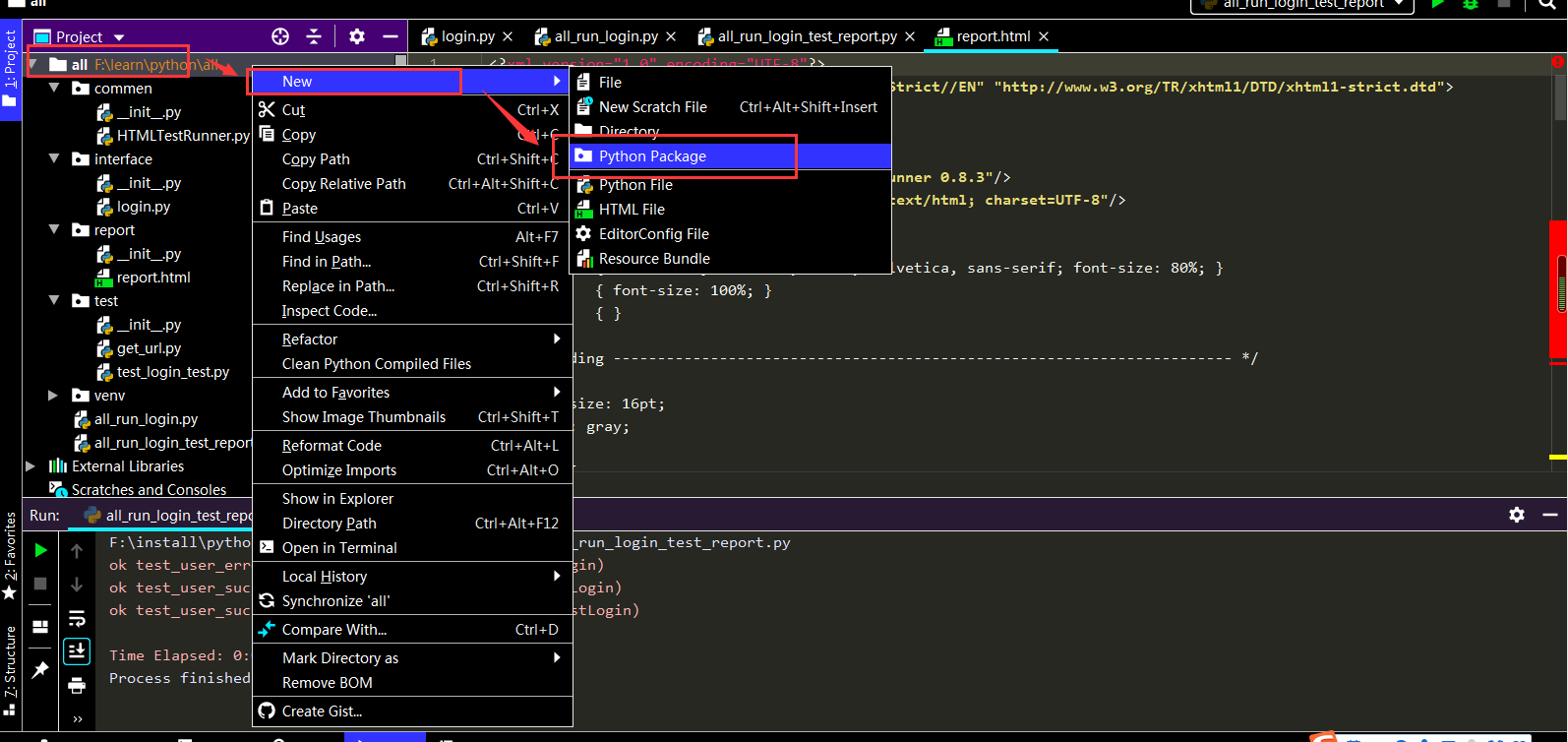
Task: Stop the running process in Run panel
Action: point(40,584)
